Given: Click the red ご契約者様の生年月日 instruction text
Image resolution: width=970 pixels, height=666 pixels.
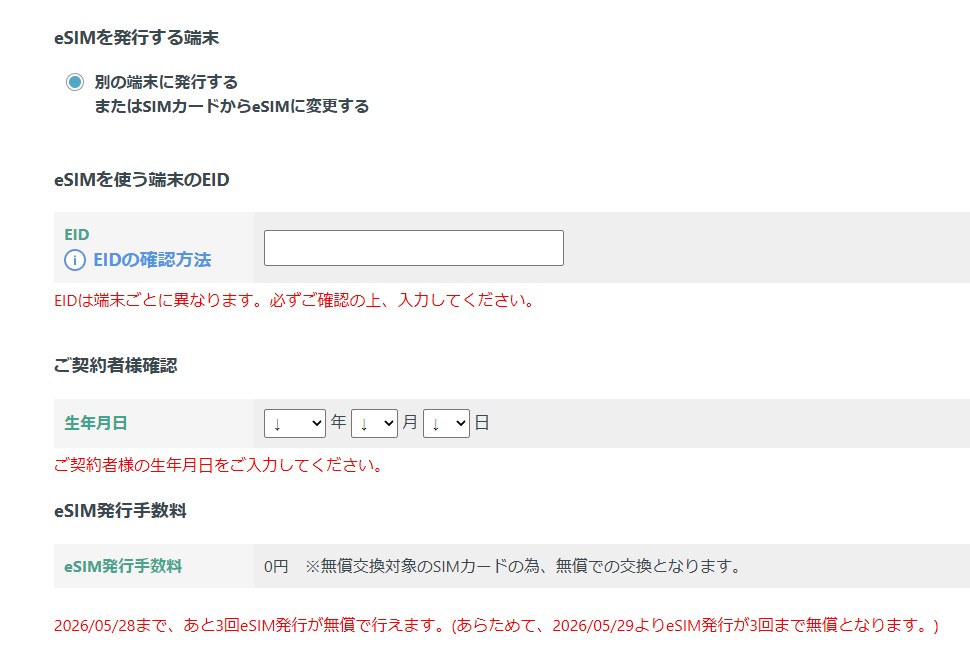Looking at the screenshot, I should coord(218,465).
